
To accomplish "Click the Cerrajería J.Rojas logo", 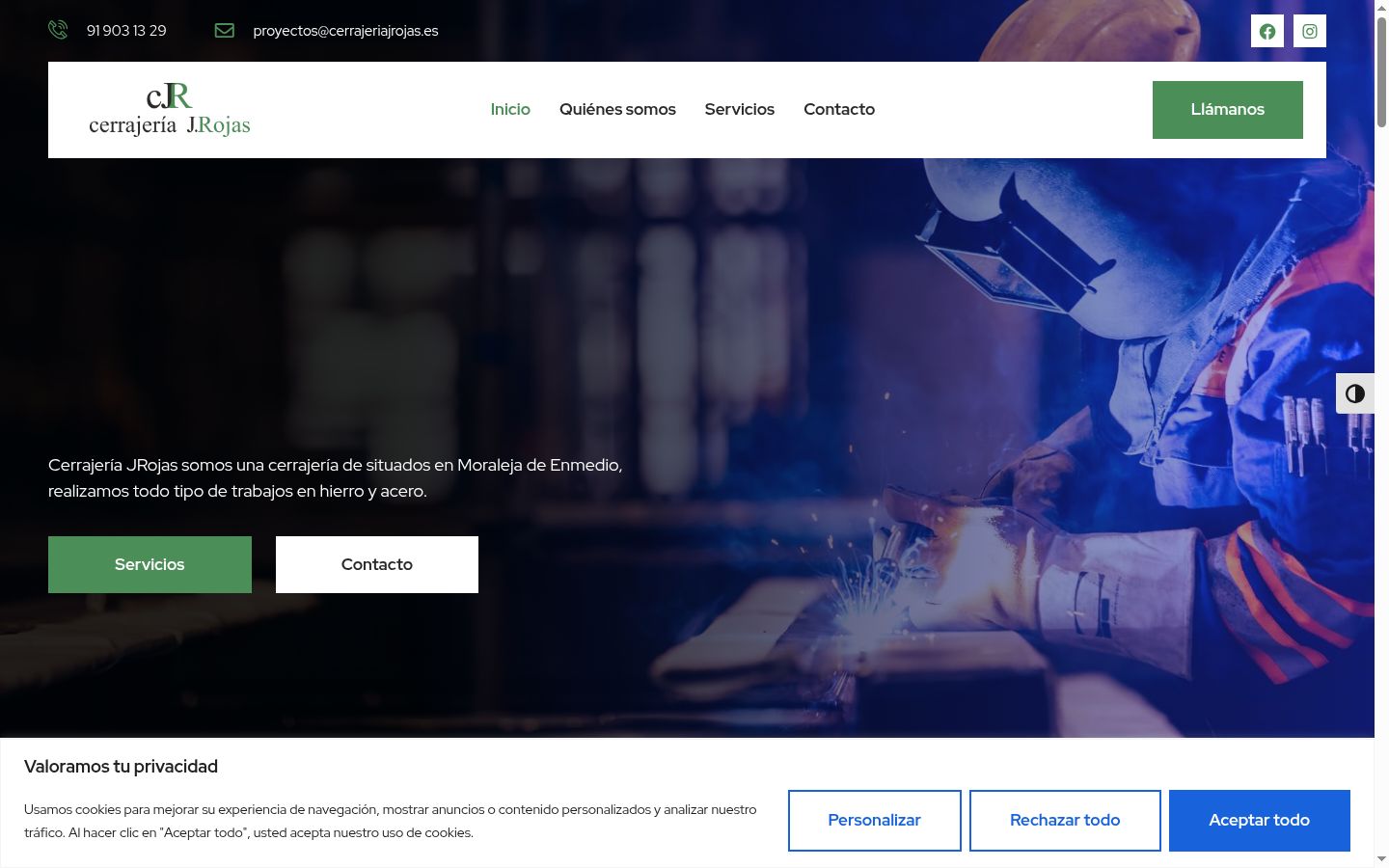I will tap(170, 109).
